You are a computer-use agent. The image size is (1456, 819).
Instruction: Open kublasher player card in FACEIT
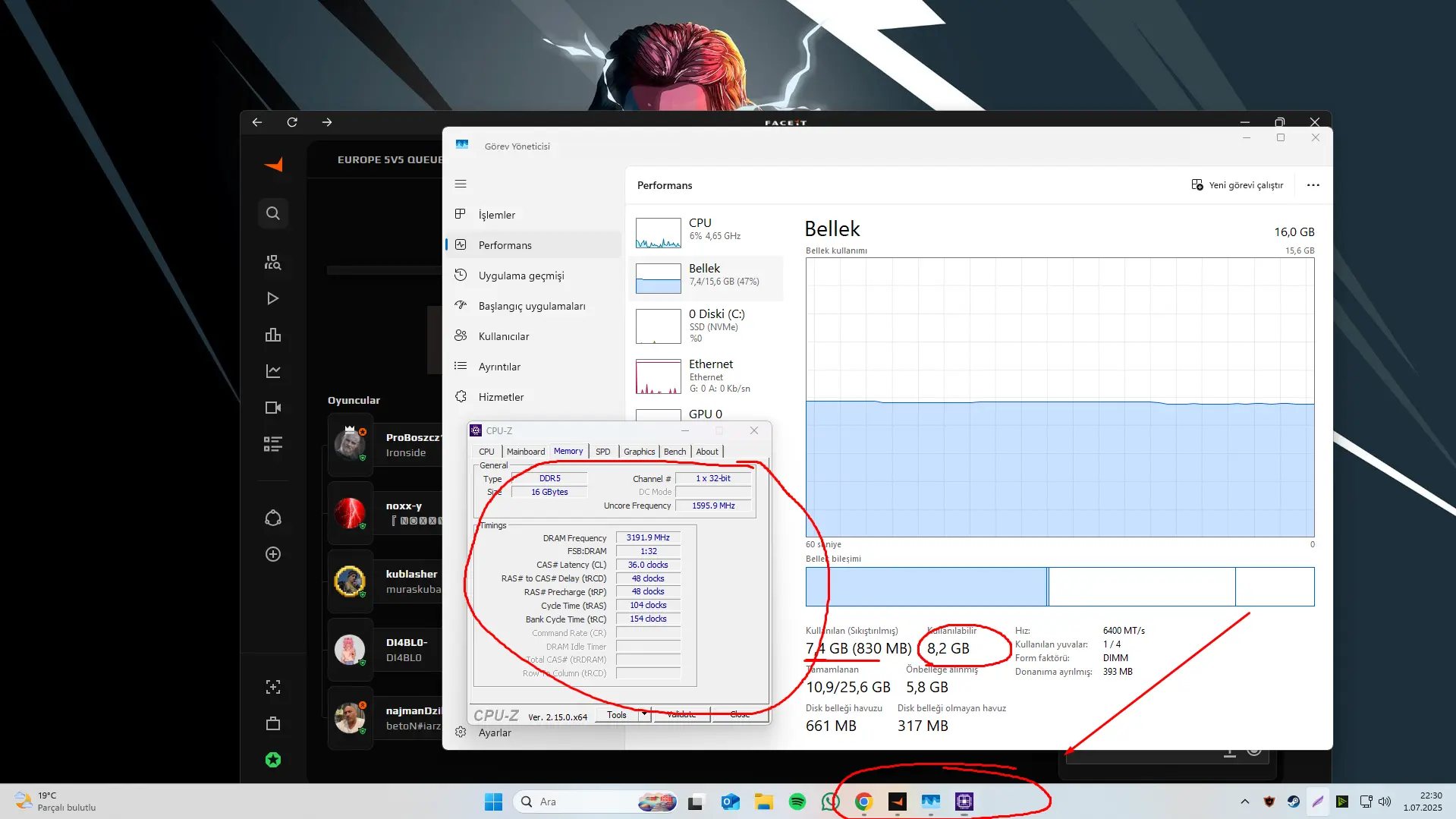click(x=385, y=581)
